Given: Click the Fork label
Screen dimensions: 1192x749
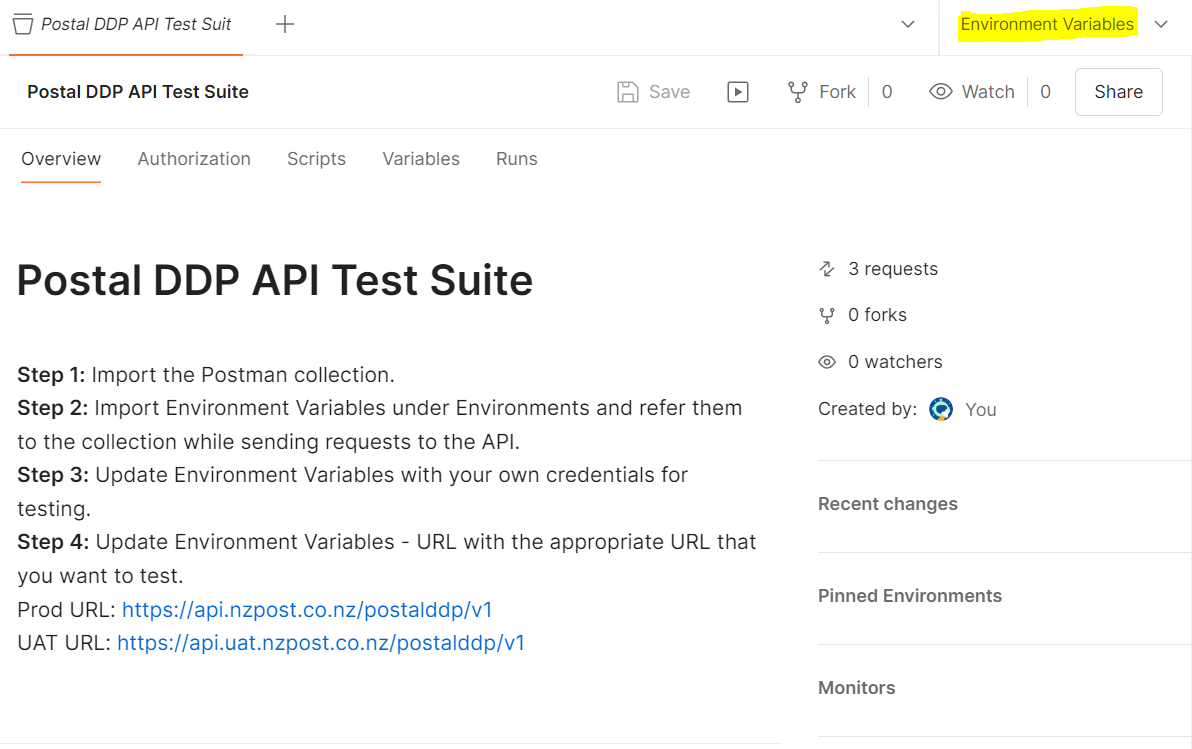Looking at the screenshot, I should click(x=838, y=92).
